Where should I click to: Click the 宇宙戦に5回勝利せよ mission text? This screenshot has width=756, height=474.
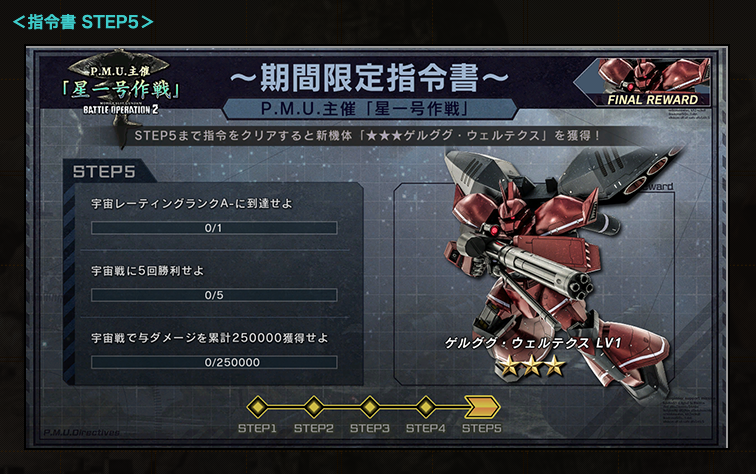148,271
